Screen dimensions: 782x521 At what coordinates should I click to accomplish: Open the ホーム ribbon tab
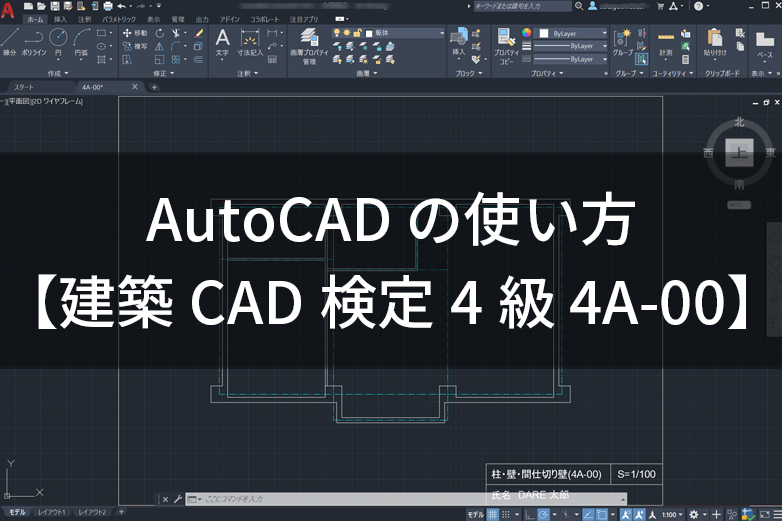[x=35, y=19]
